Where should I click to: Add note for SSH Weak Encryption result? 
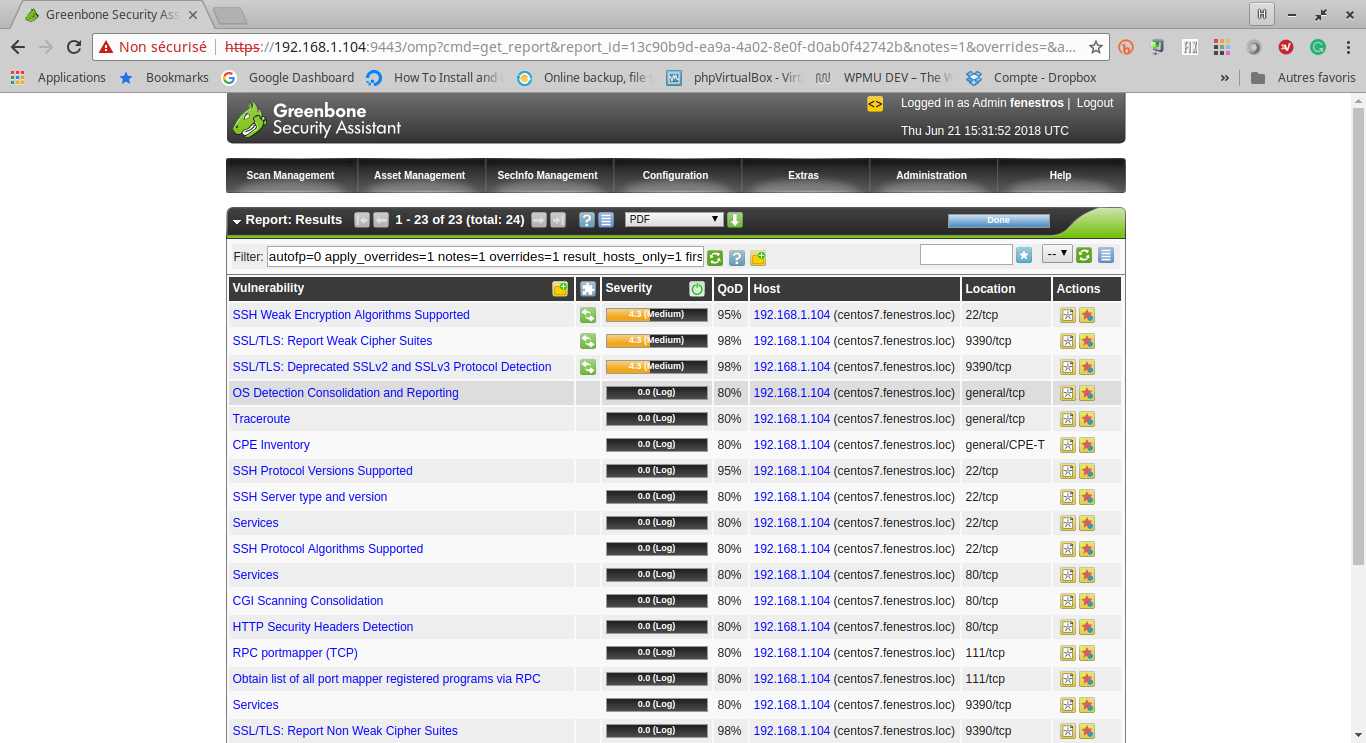tap(1068, 315)
